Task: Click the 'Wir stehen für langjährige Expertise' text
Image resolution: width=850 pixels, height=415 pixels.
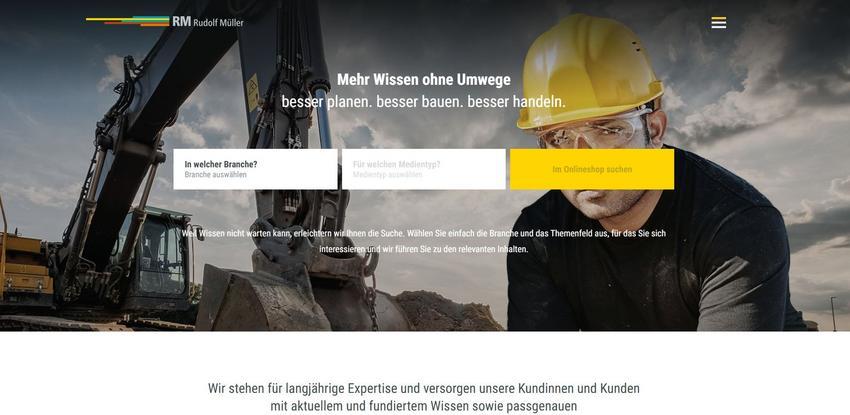Action: (x=424, y=397)
